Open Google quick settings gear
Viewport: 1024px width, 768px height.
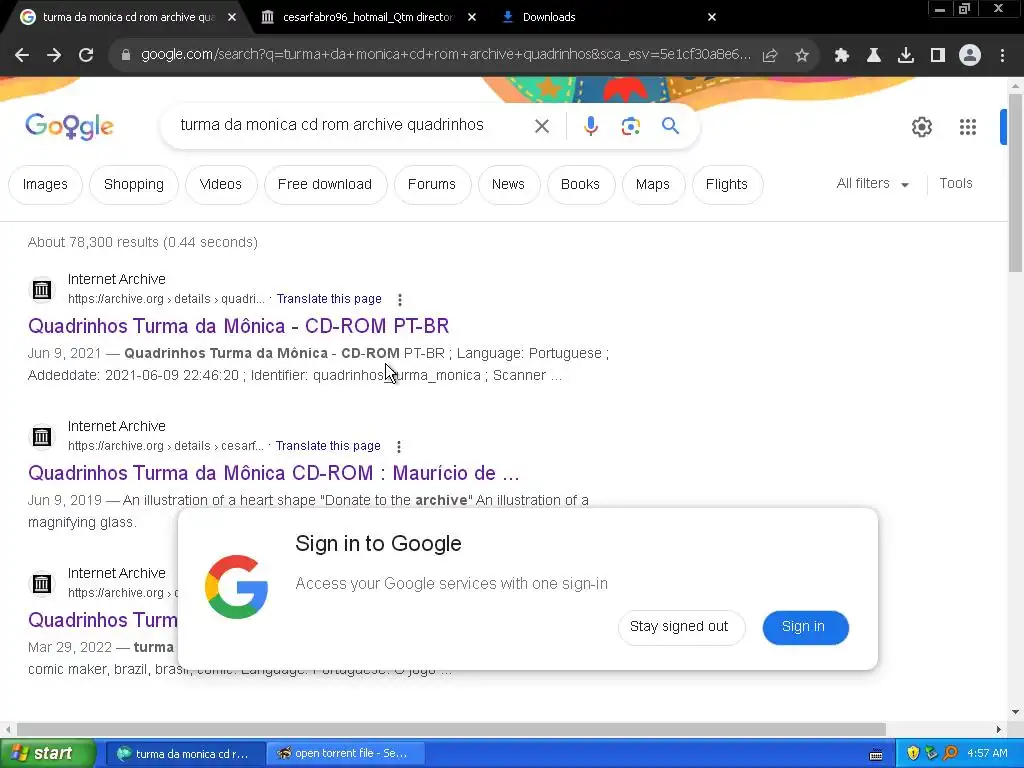coord(921,127)
